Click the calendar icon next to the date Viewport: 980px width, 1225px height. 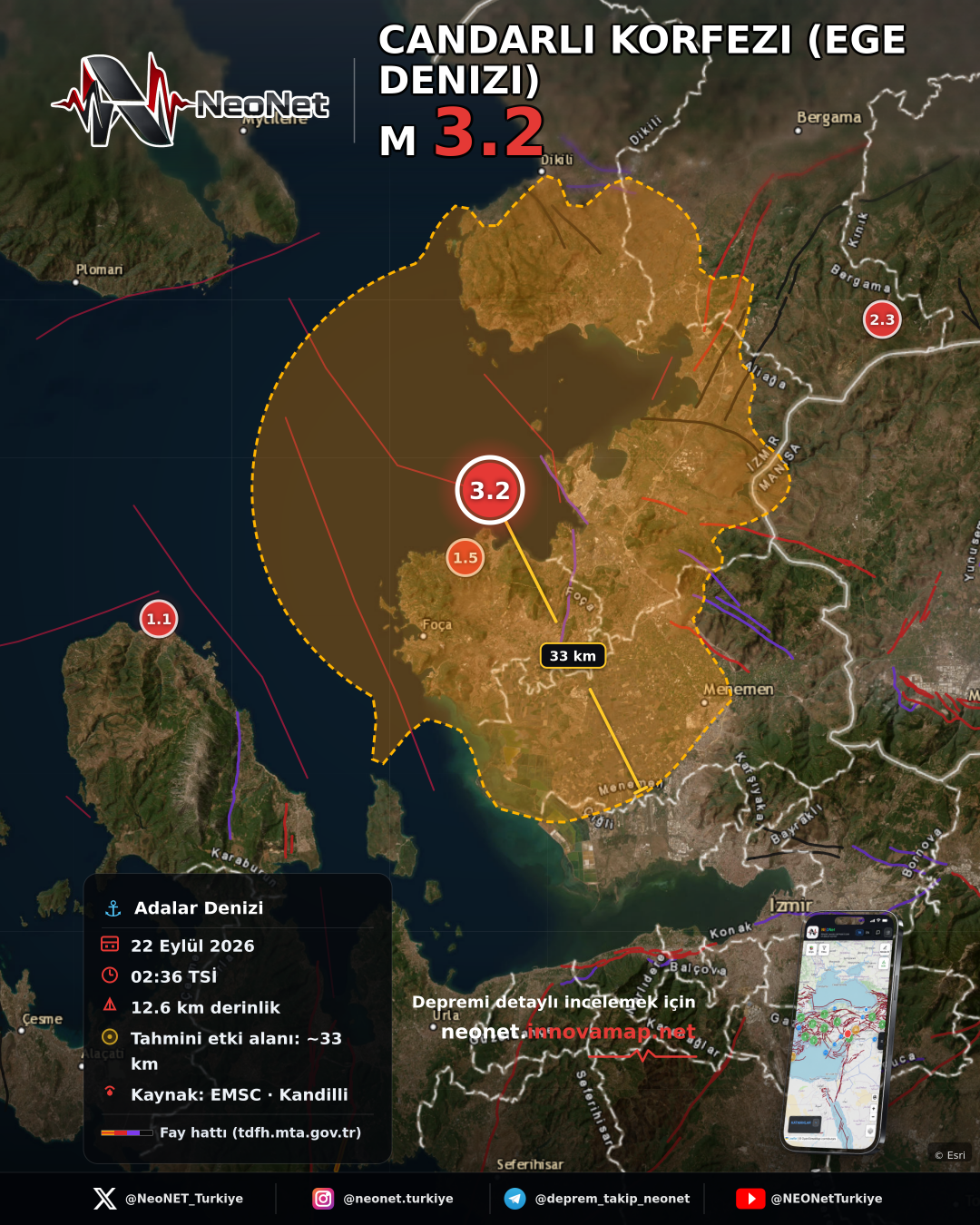tap(110, 945)
